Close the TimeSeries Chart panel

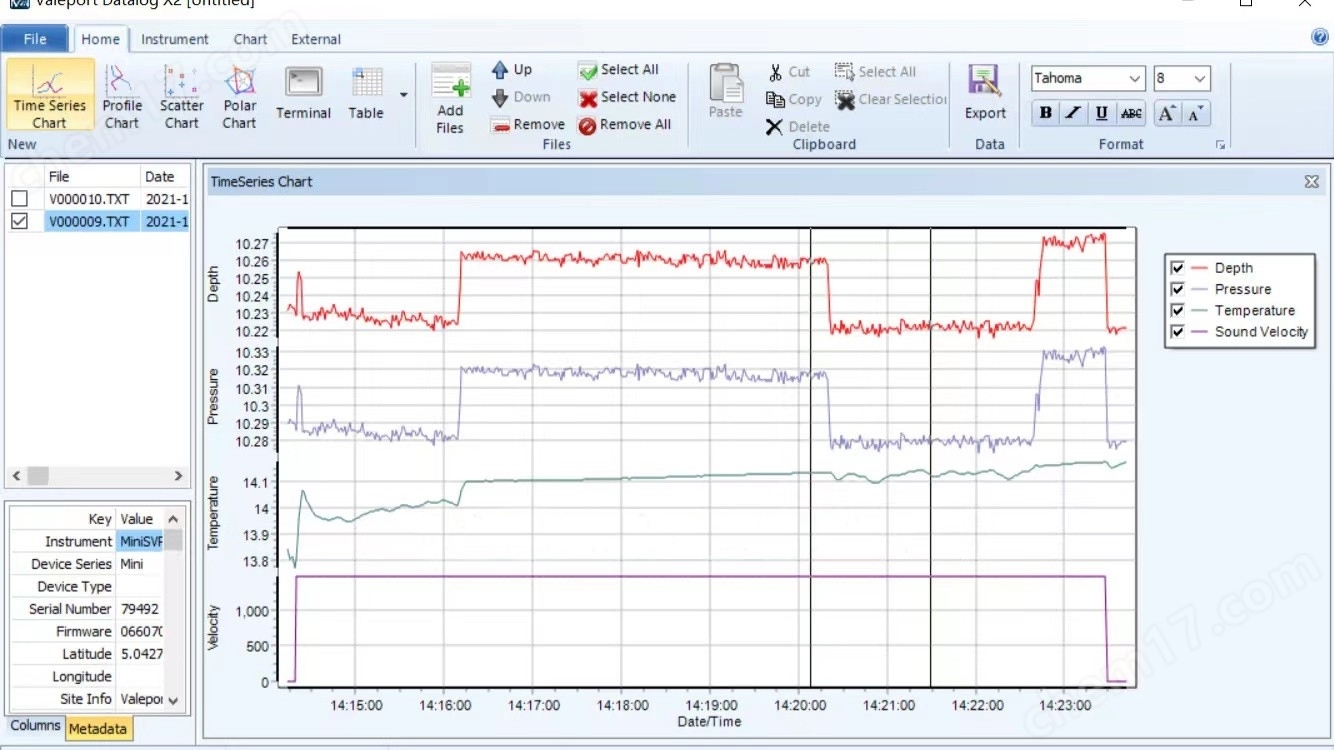coord(1311,182)
